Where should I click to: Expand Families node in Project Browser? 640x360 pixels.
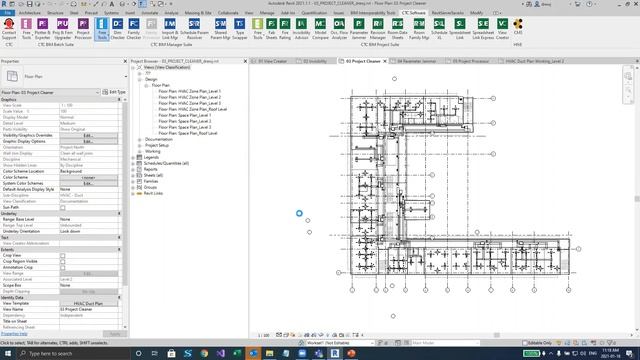point(133,181)
